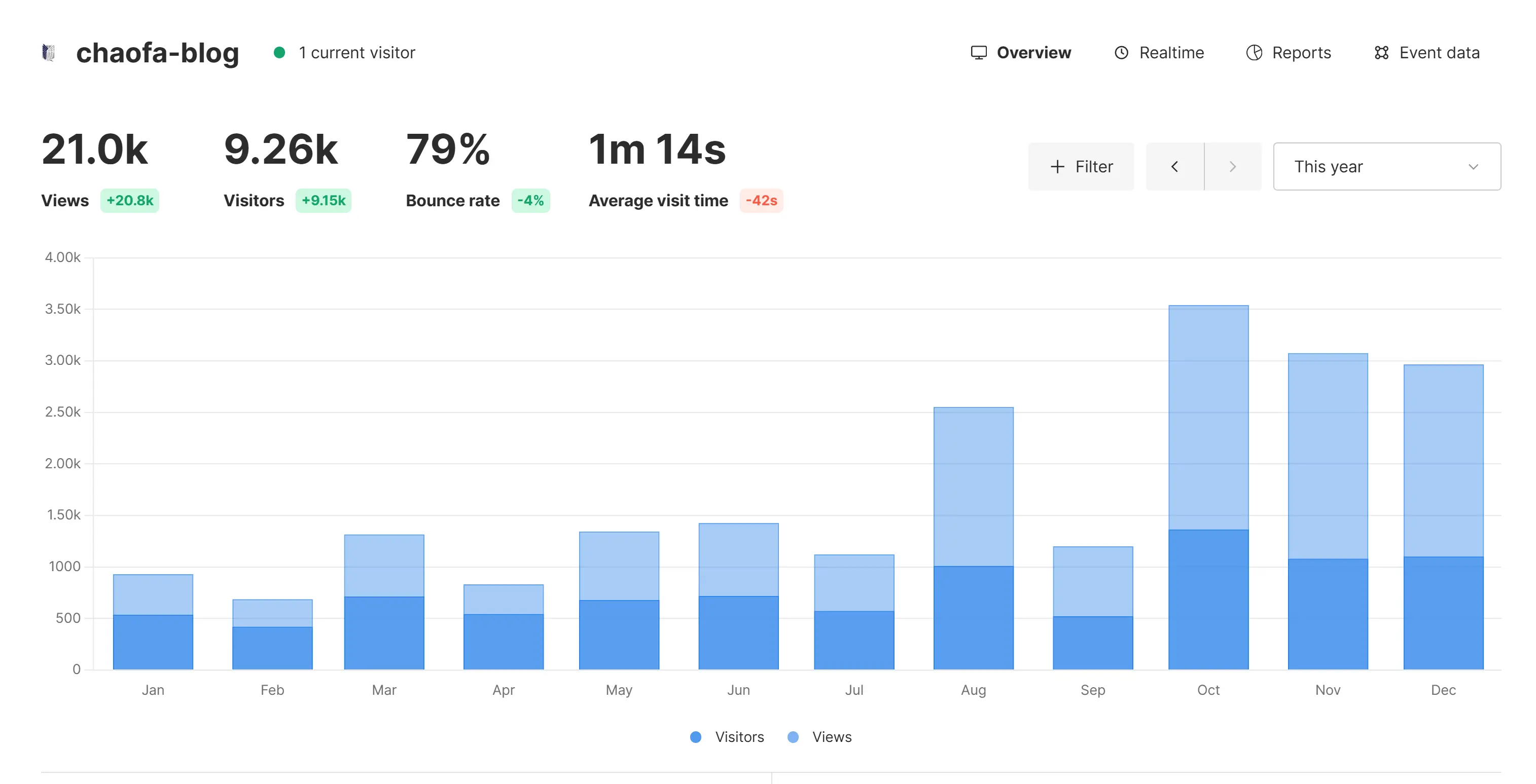Toggle Visitors series in chart legend
The height and width of the screenshot is (784, 1536).
pyautogui.click(x=739, y=737)
